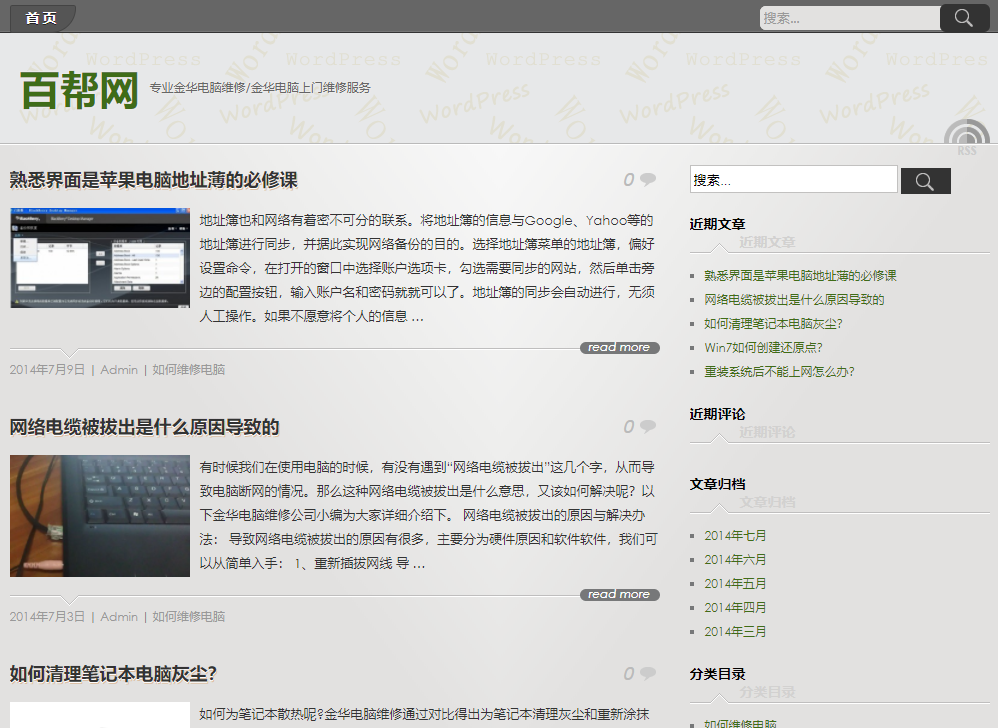Screen dimensions: 998x728
Task: Click comment bubble on the 清理笔记本灰尘 article
Action: (x=646, y=671)
